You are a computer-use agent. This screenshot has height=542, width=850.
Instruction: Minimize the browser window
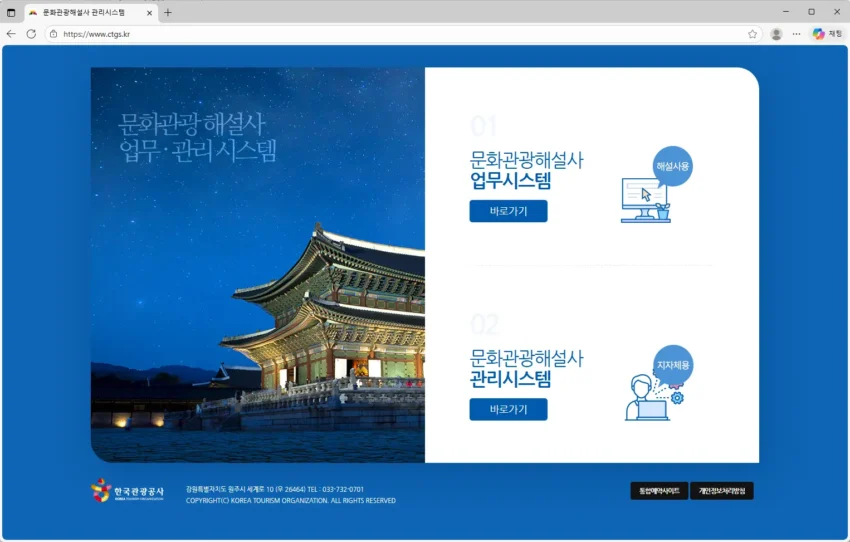click(x=786, y=11)
